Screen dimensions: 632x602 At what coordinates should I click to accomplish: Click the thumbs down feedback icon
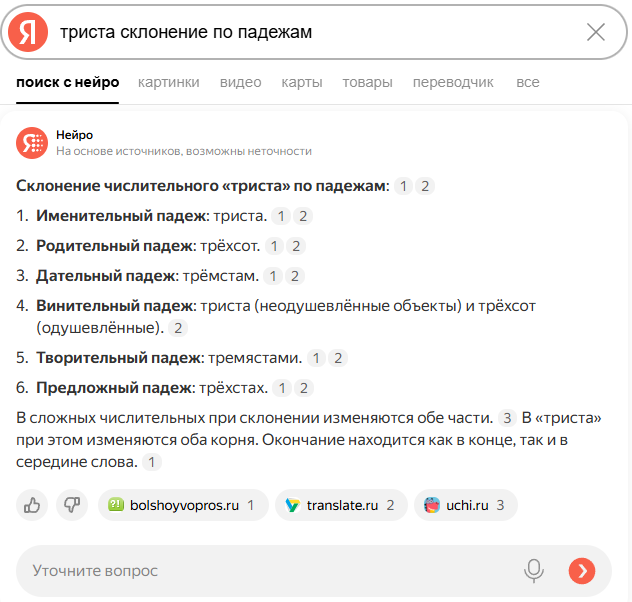pyautogui.click(x=72, y=505)
